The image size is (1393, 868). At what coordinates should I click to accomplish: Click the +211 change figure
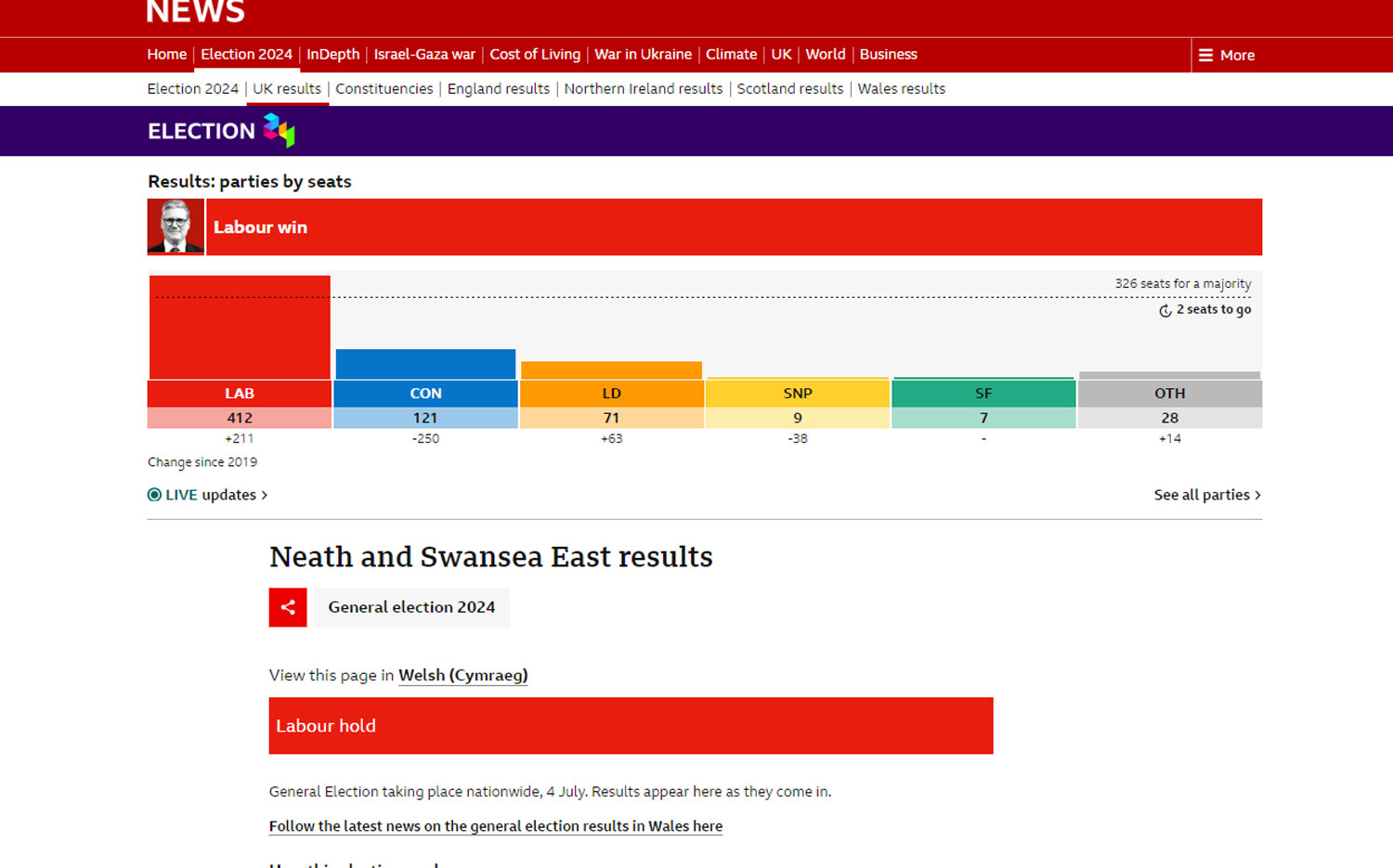pos(240,438)
